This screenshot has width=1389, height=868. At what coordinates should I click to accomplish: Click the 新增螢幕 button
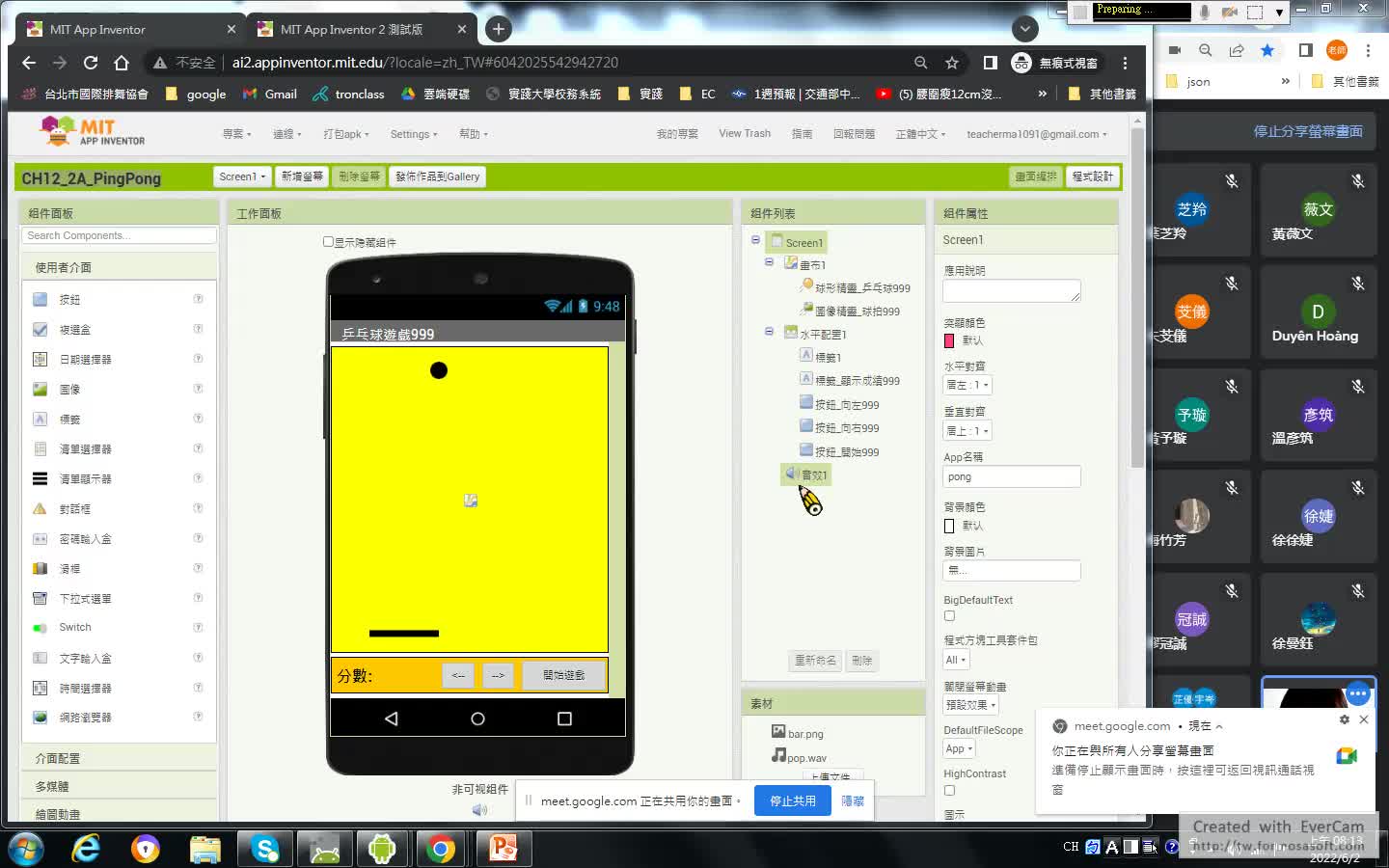(x=302, y=176)
